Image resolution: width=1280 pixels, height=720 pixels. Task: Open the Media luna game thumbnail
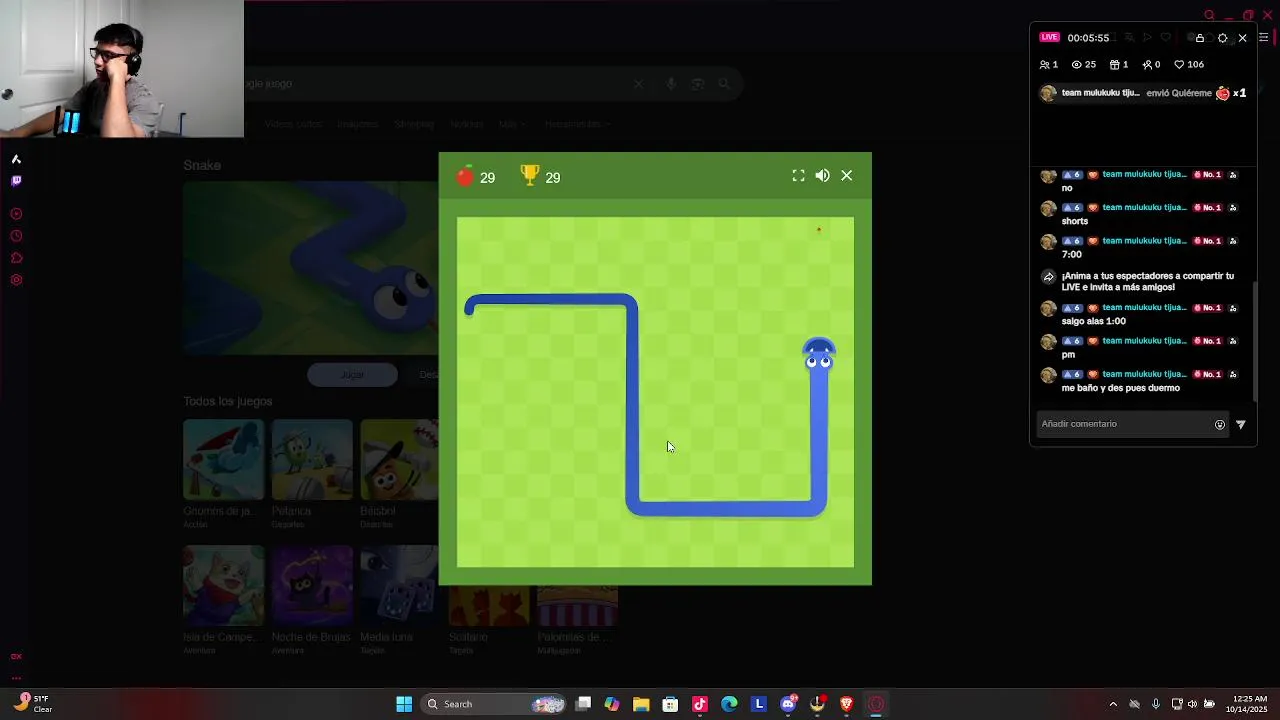[399, 585]
